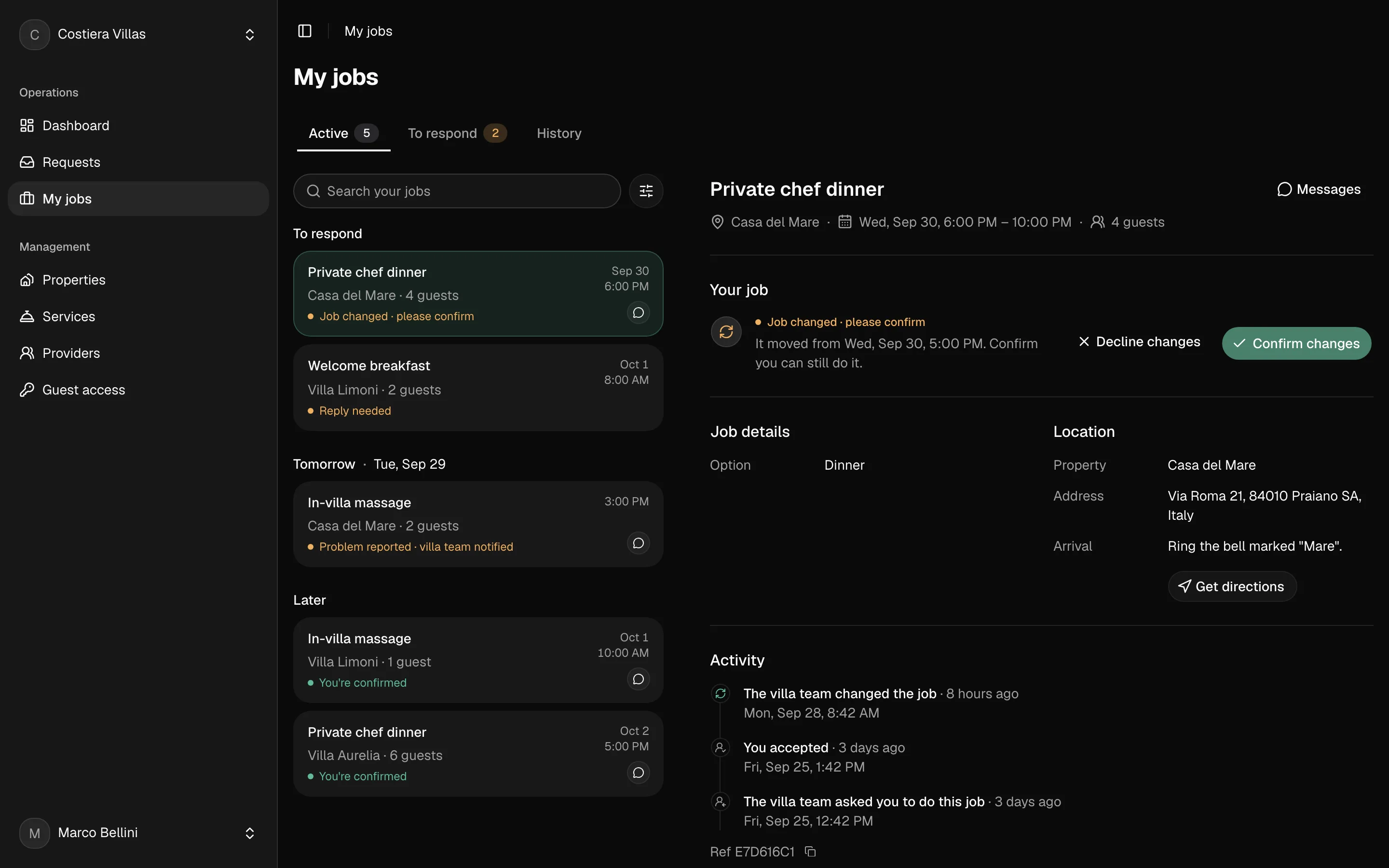
Task: Click the Providers people icon
Action: (27, 353)
